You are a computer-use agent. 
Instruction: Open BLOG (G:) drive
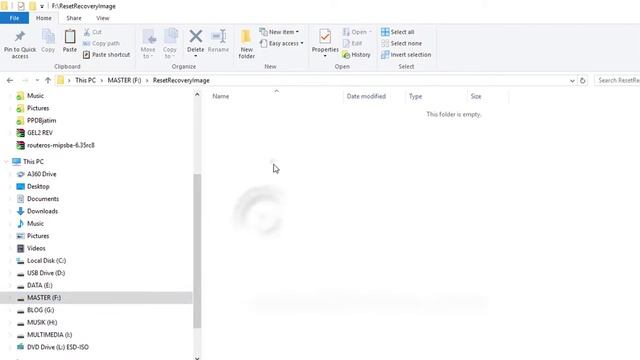(40, 310)
